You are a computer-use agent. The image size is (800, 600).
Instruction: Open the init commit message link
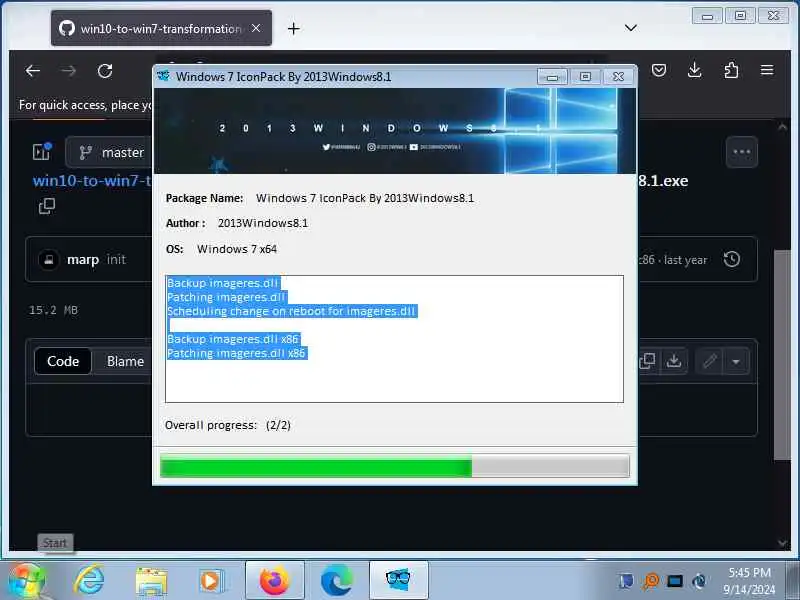pos(116,260)
